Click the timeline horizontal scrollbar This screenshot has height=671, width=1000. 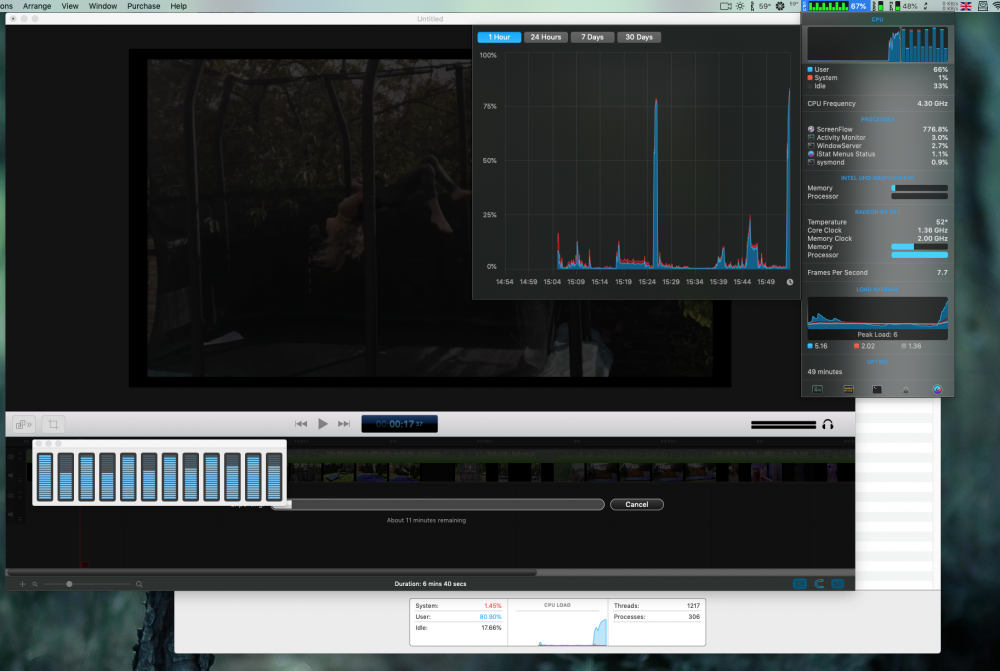[x=272, y=573]
